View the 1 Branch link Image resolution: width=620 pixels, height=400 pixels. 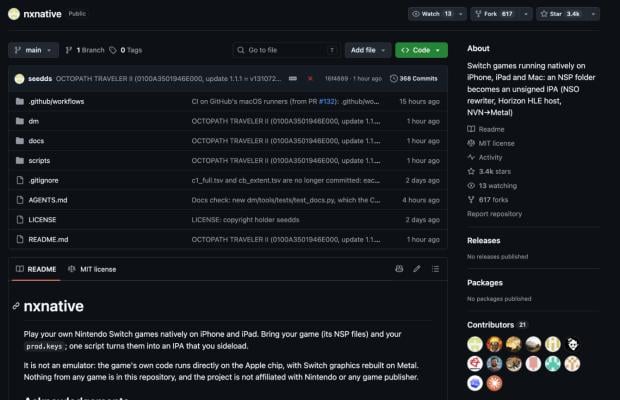click(85, 50)
